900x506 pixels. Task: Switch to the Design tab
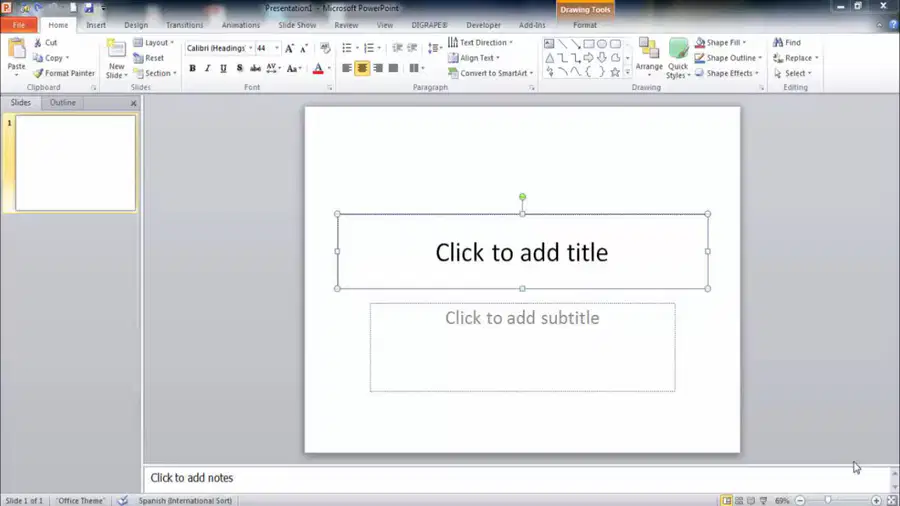[x=136, y=25]
